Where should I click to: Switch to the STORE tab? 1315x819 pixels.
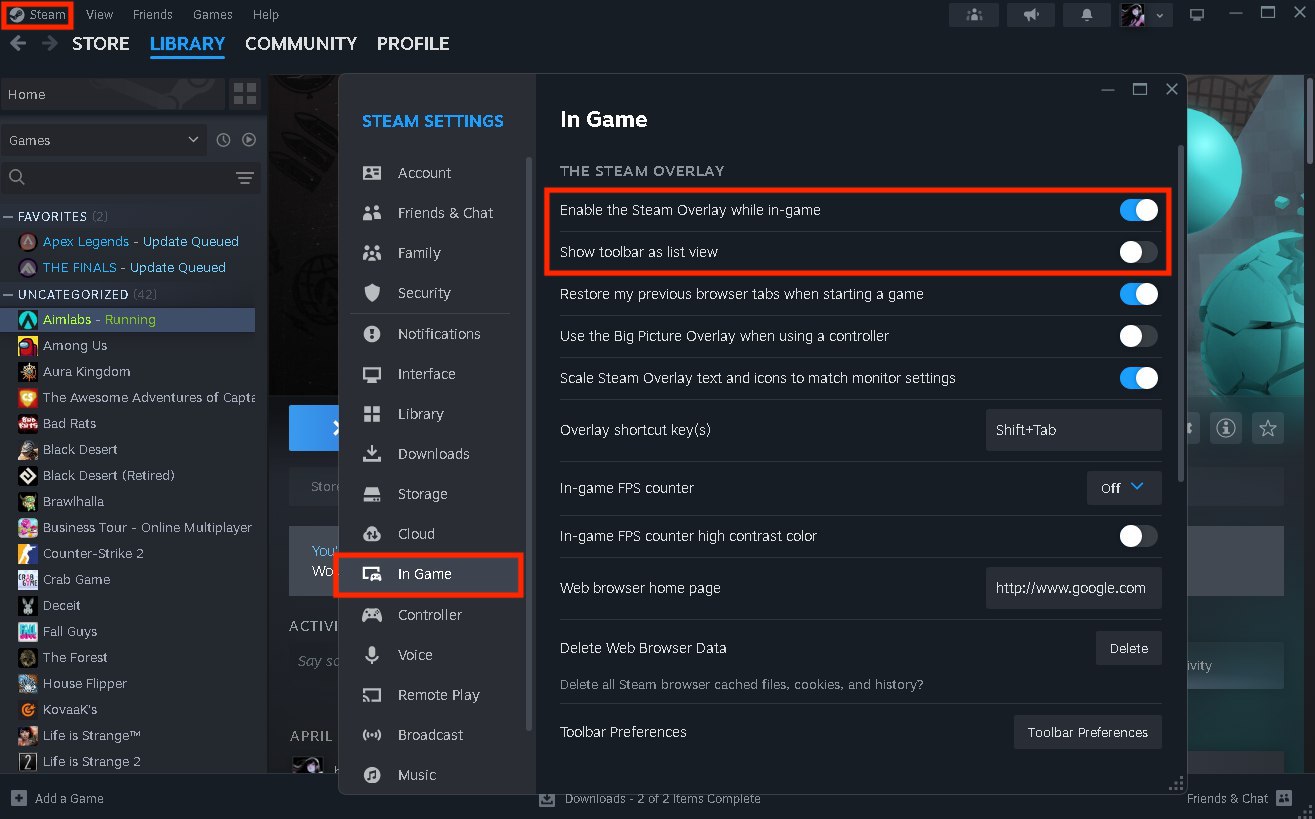click(x=100, y=43)
